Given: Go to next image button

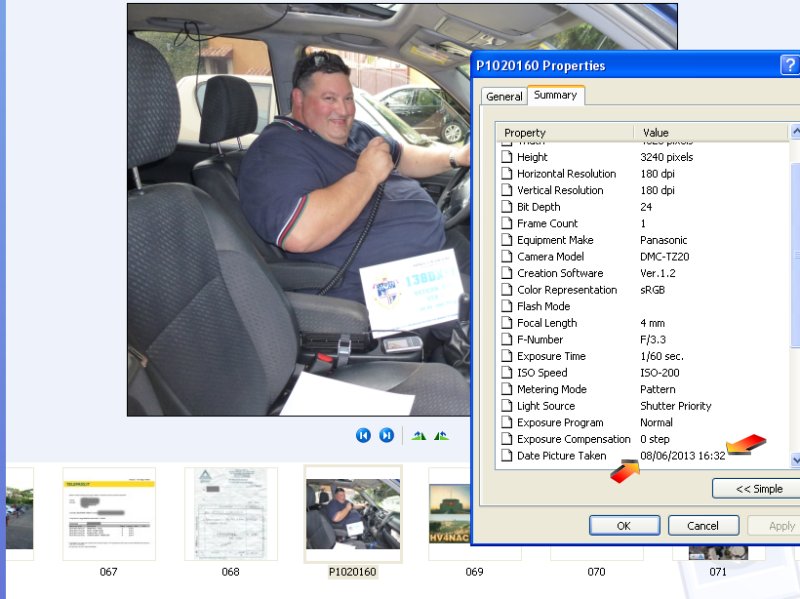Looking at the screenshot, I should point(387,436).
